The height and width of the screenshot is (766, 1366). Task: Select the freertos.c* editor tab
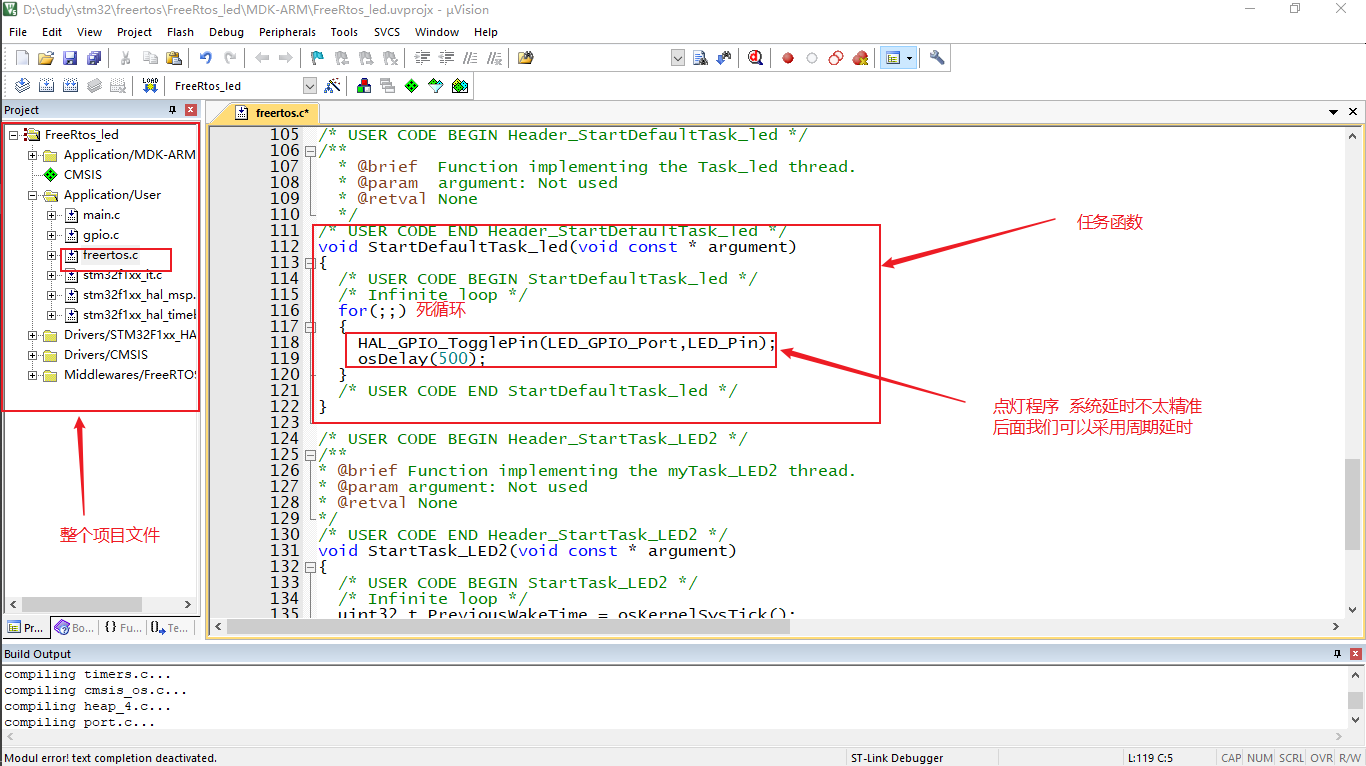[x=274, y=113]
